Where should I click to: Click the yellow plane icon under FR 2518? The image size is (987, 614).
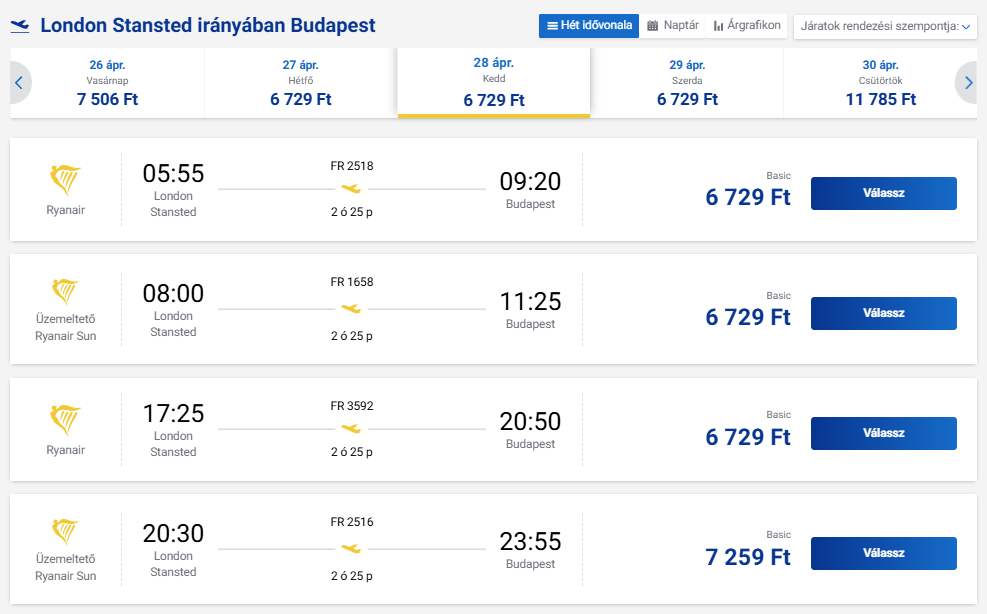tap(351, 188)
